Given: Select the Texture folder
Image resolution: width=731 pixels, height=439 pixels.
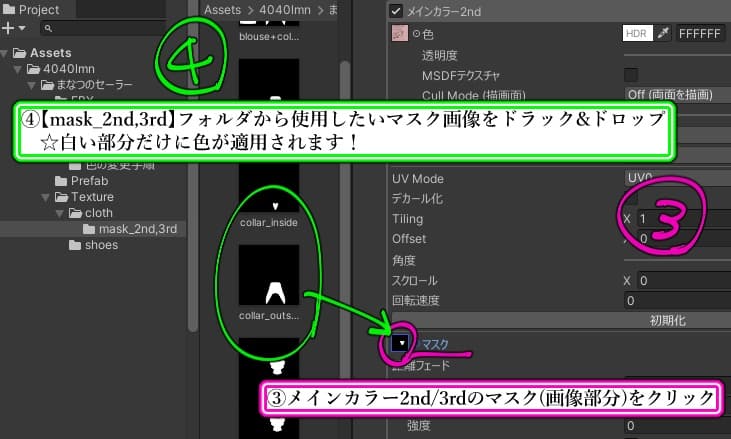Looking at the screenshot, I should (x=92, y=197).
